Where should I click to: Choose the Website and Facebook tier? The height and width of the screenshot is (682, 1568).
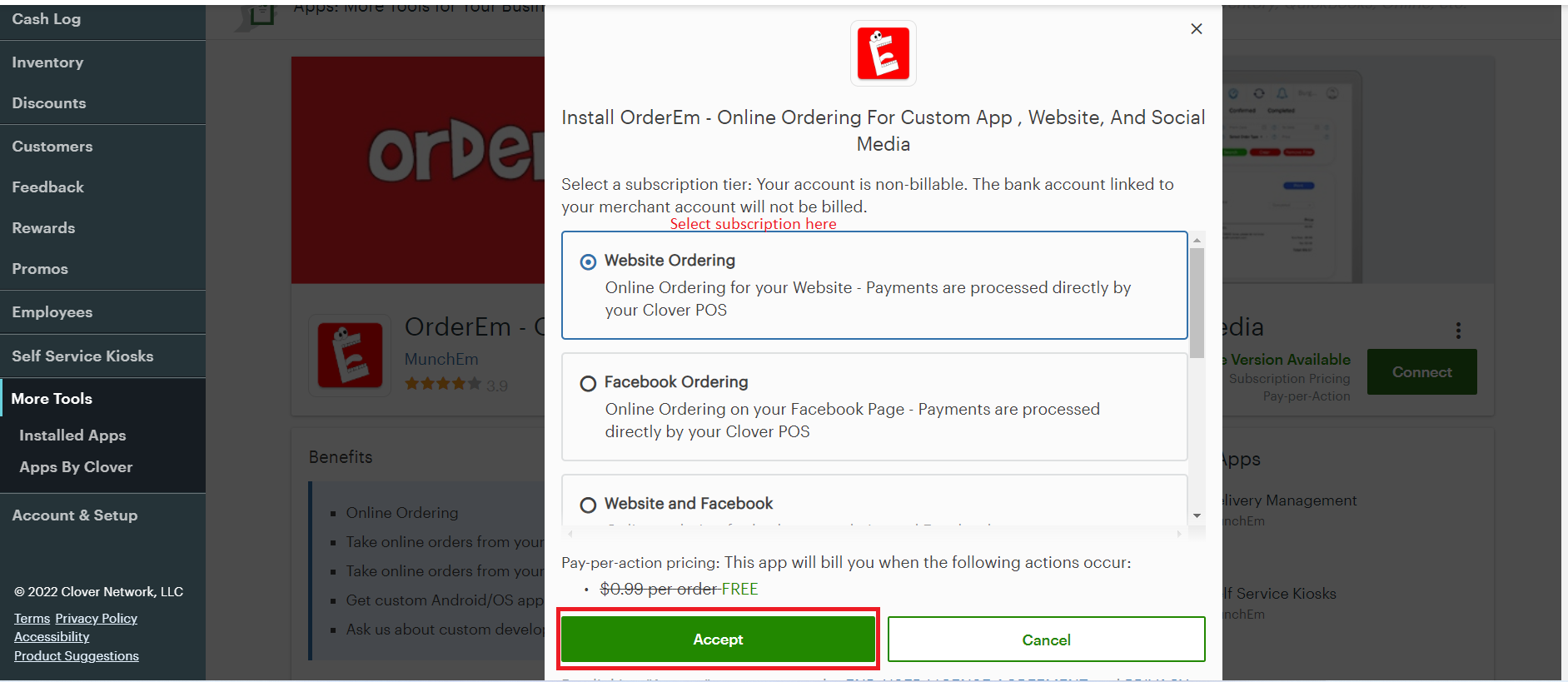click(x=588, y=505)
